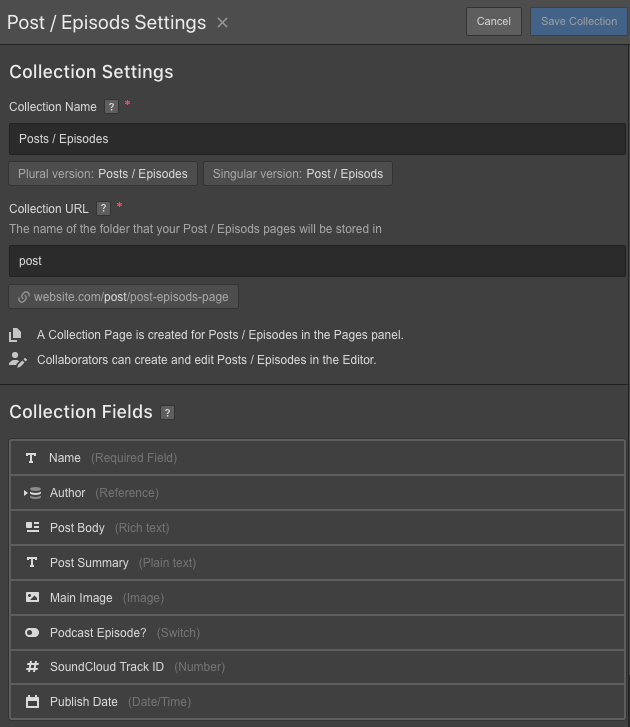Click the Cancel button
630x727 pixels.
494,21
